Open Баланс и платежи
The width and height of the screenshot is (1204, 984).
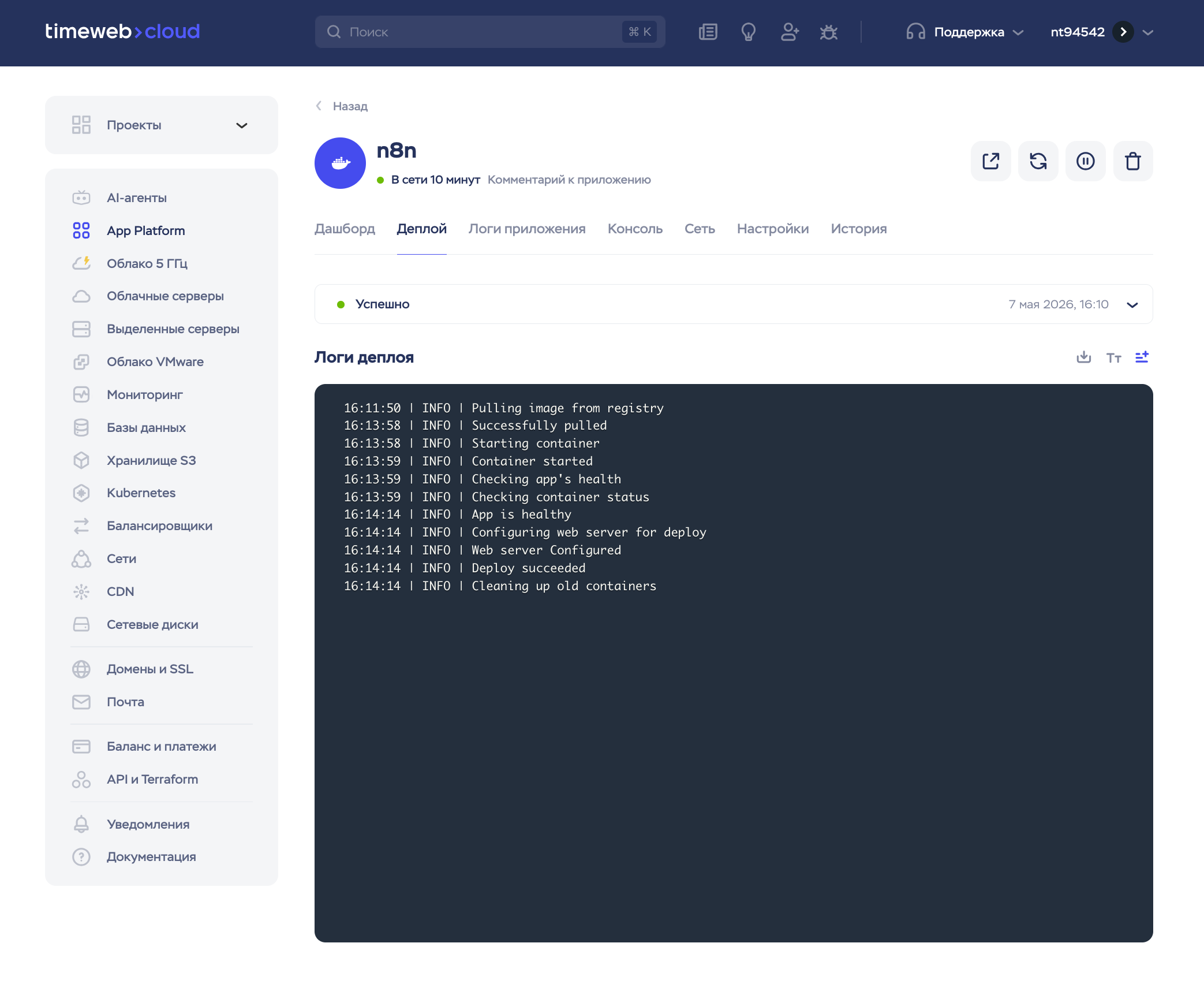click(x=162, y=747)
